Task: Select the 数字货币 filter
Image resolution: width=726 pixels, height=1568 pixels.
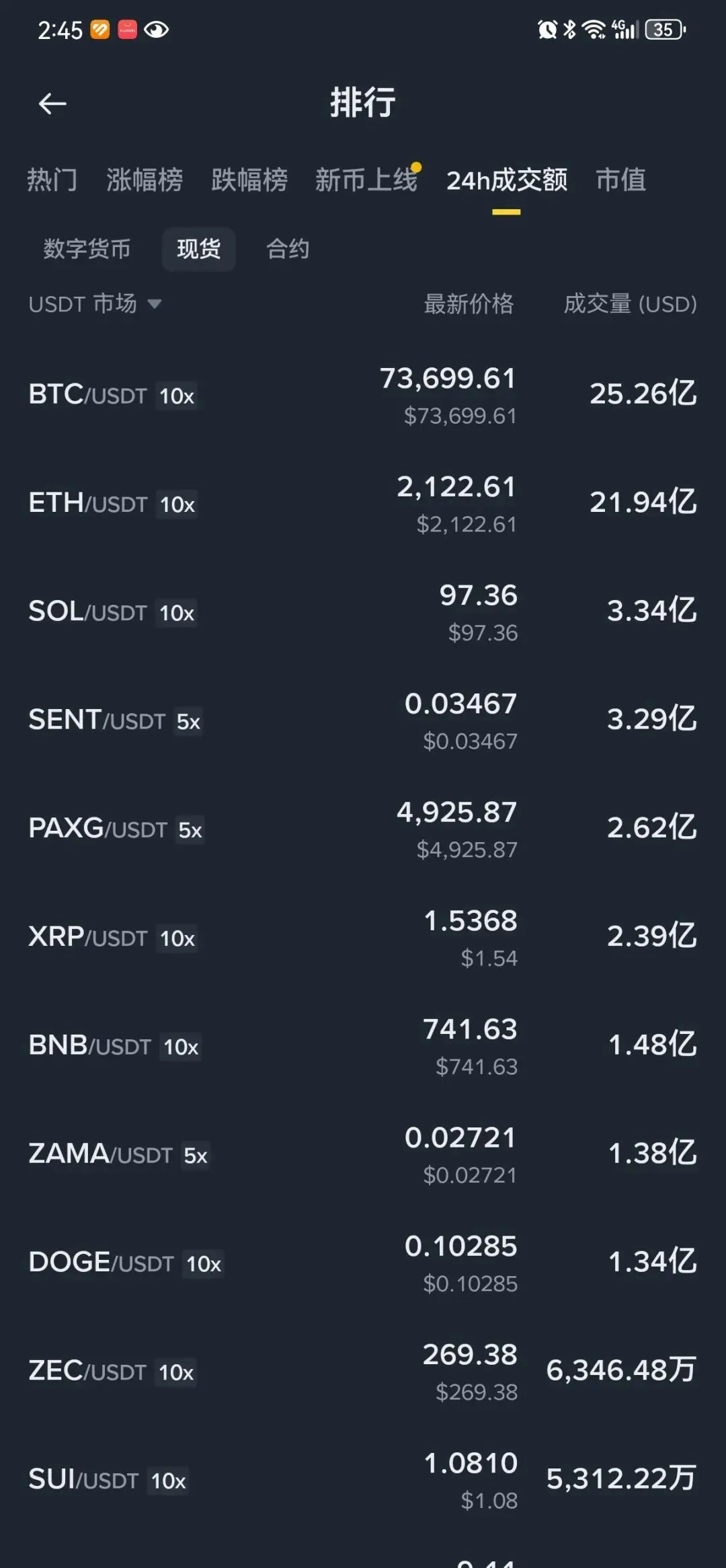Action: tap(87, 249)
